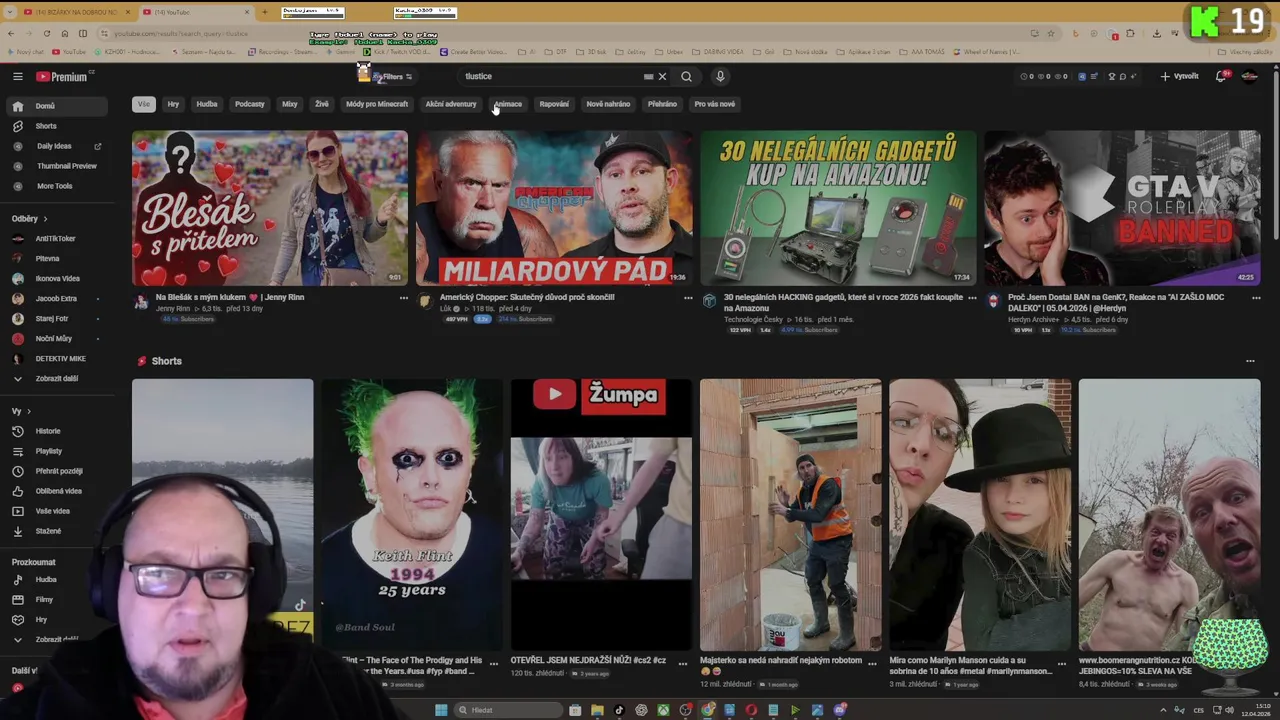The width and height of the screenshot is (1280, 720).
Task: Focus the search box containing "tlustice"
Action: click(550, 76)
